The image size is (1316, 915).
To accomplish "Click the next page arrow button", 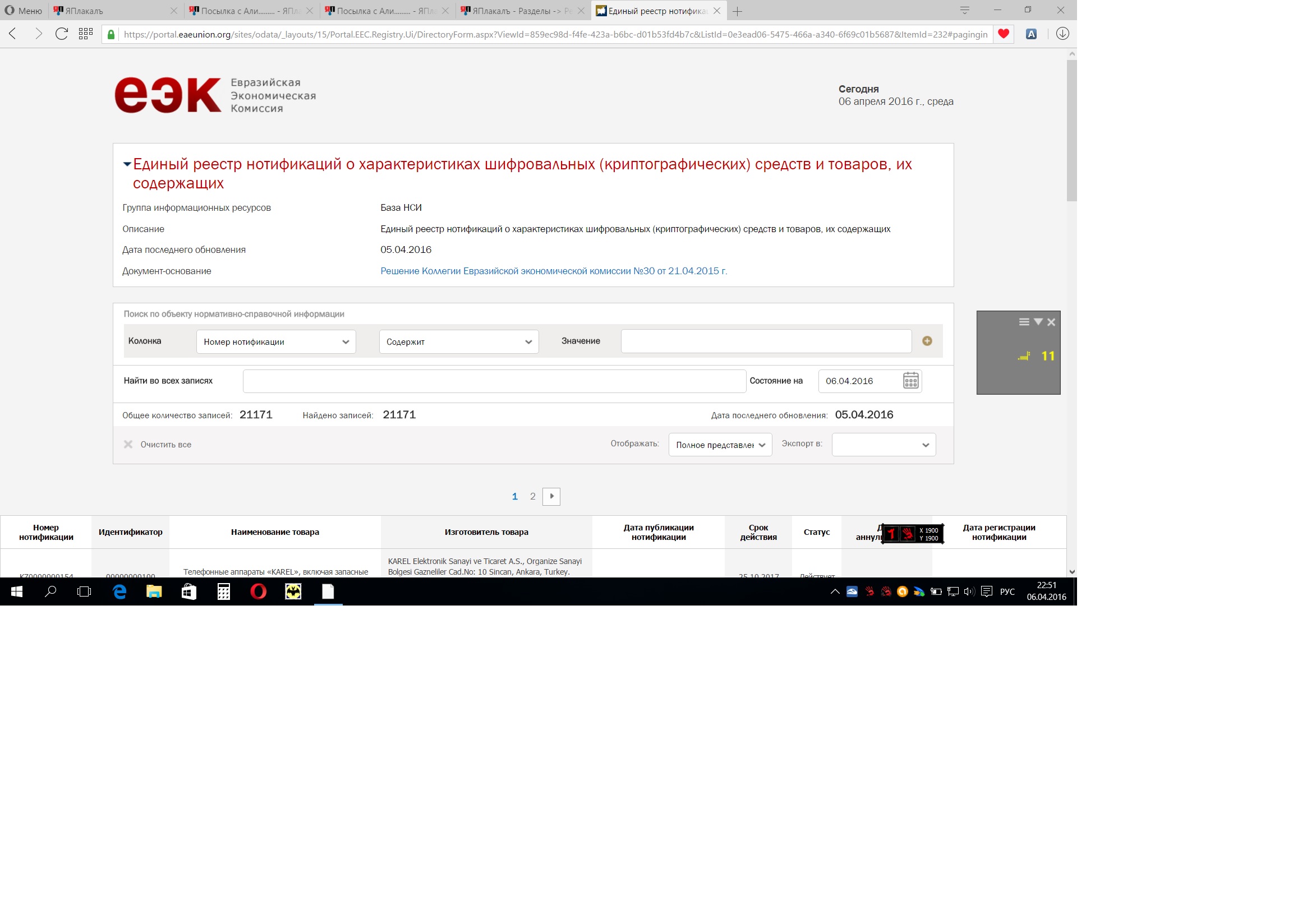I will click(551, 496).
